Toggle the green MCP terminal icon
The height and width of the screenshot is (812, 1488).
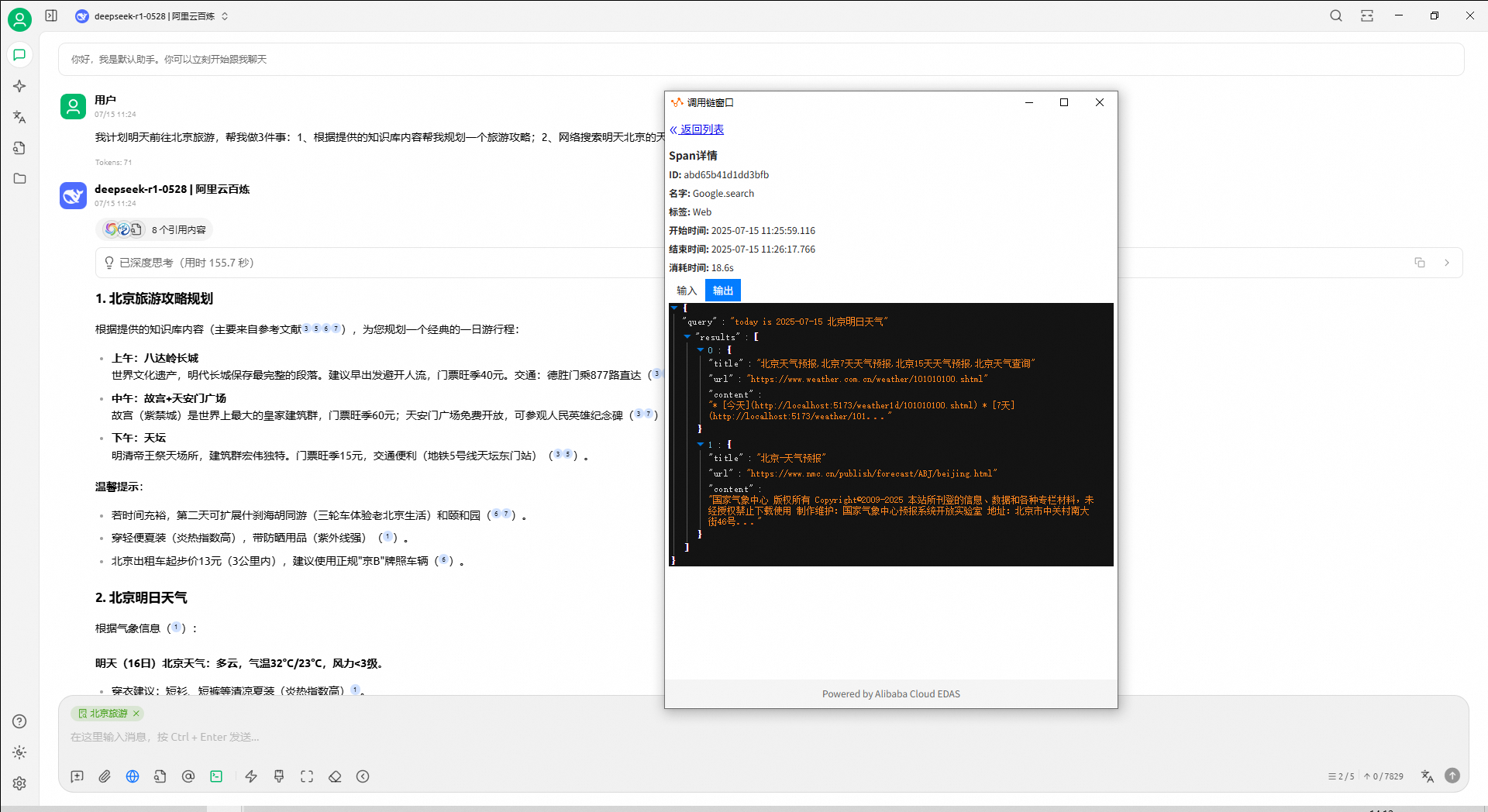[216, 776]
